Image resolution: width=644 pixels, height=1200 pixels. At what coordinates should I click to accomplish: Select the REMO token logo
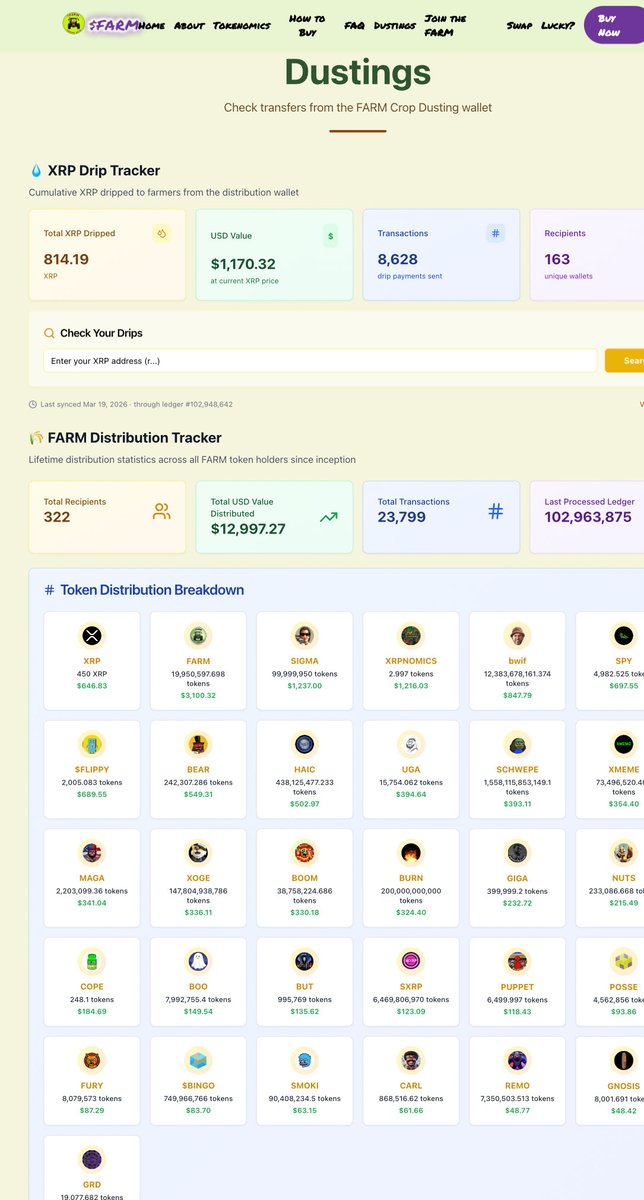517,1060
